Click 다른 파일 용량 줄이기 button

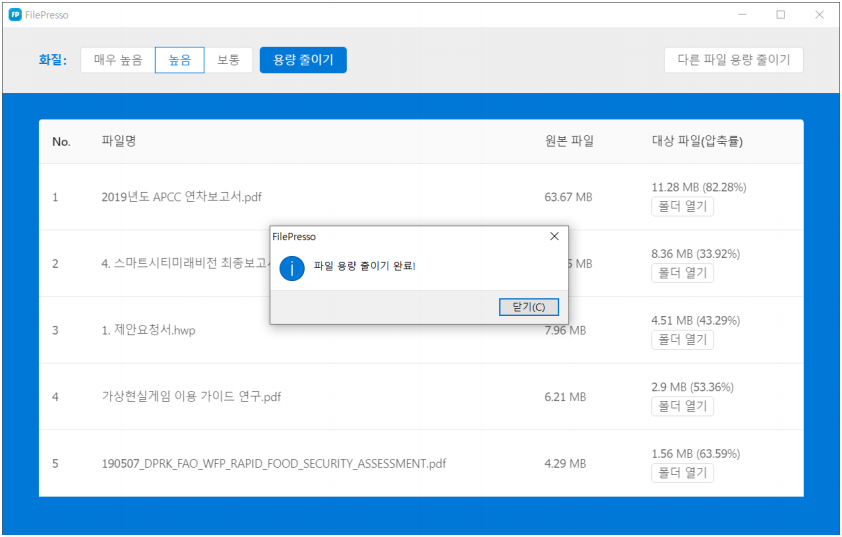tap(733, 60)
